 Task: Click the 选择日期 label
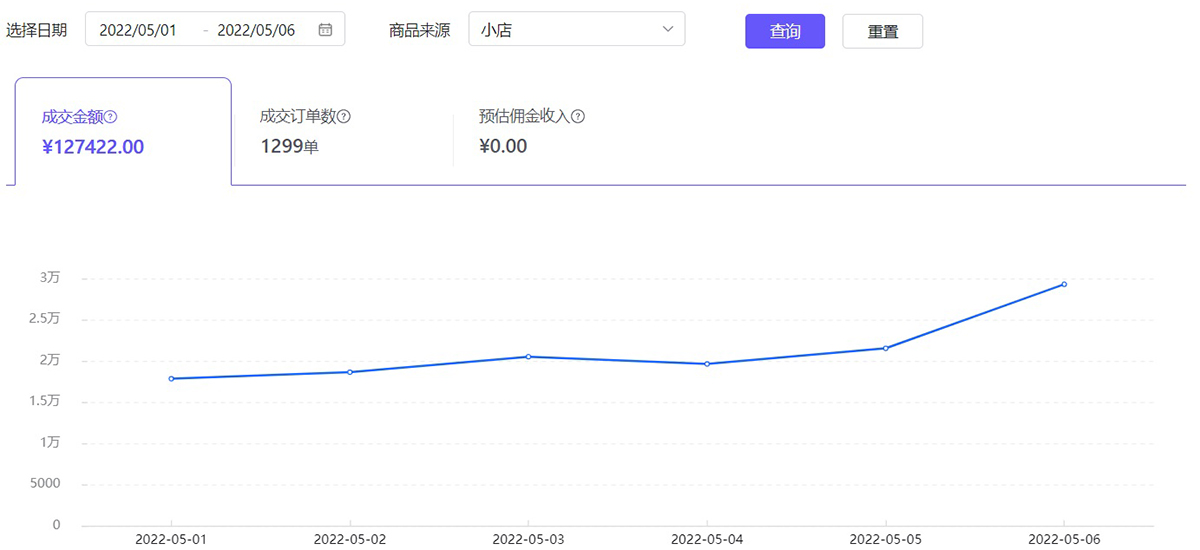click(36, 30)
